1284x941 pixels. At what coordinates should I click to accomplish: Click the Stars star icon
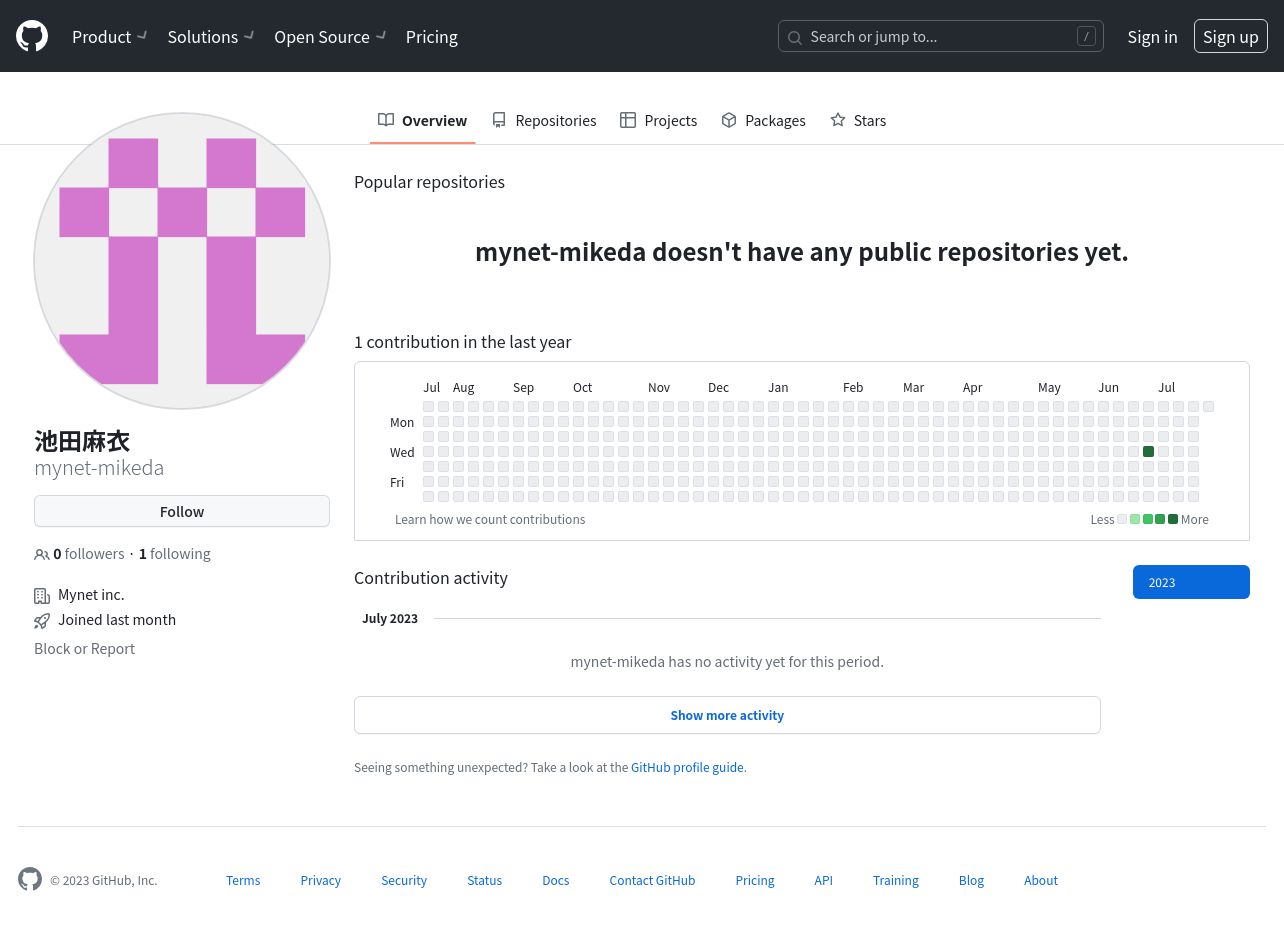pos(838,120)
